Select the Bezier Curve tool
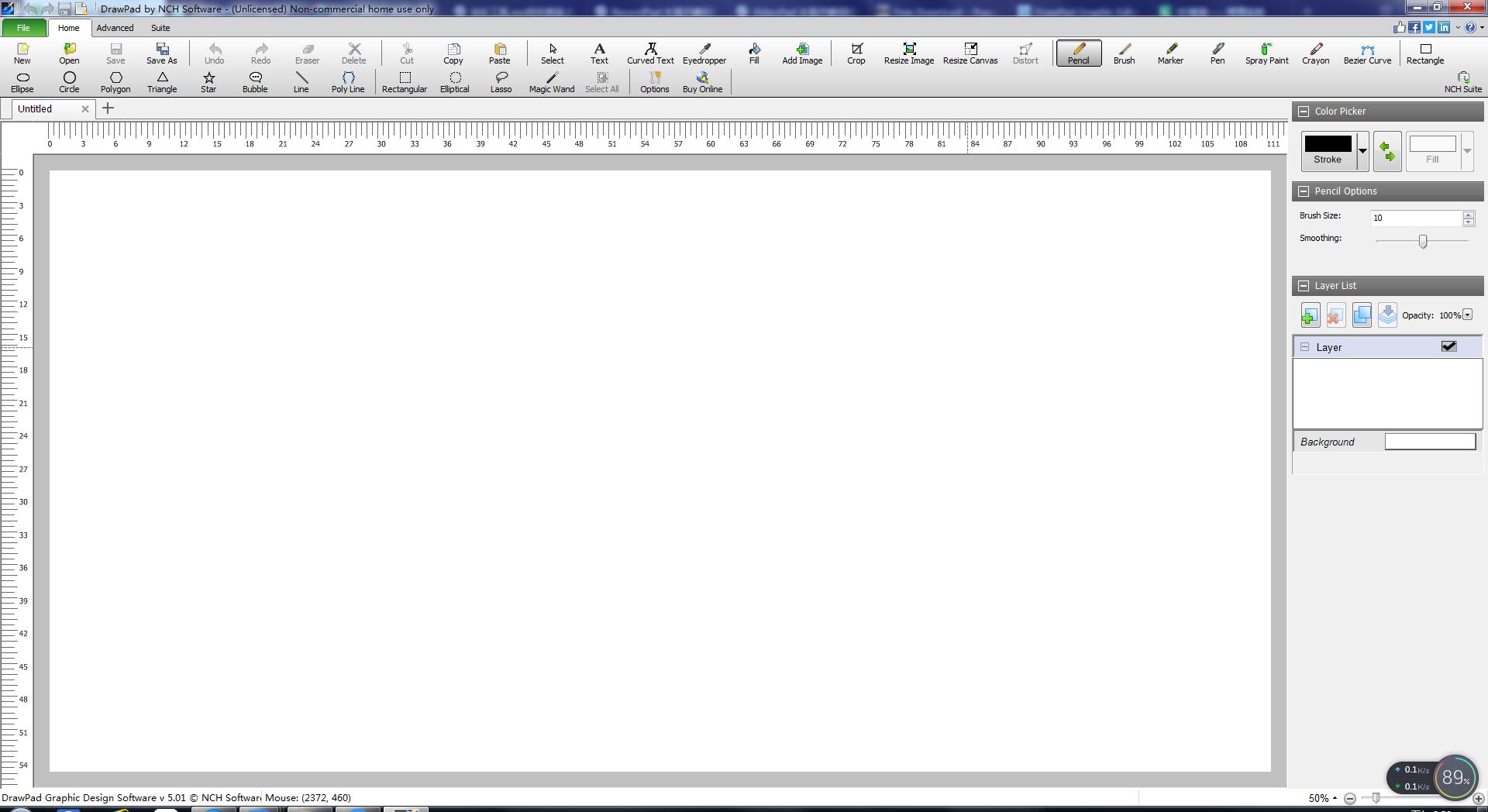1488x812 pixels. 1366,54
